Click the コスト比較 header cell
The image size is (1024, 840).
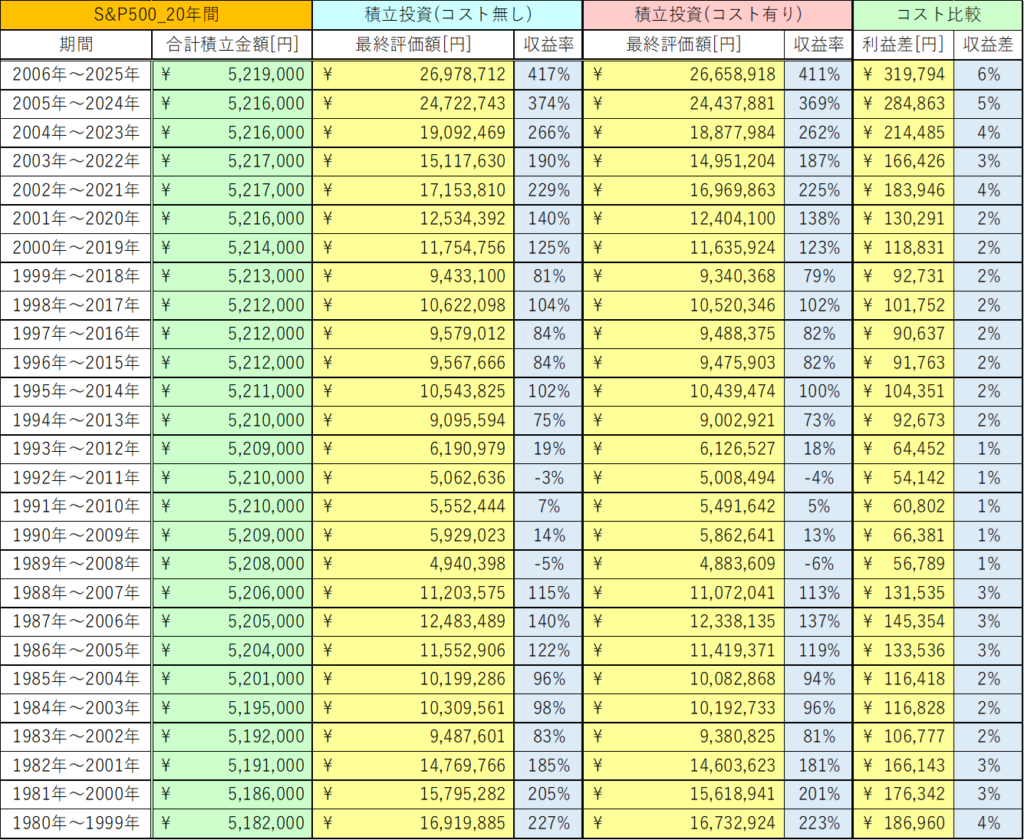[x=938, y=15]
